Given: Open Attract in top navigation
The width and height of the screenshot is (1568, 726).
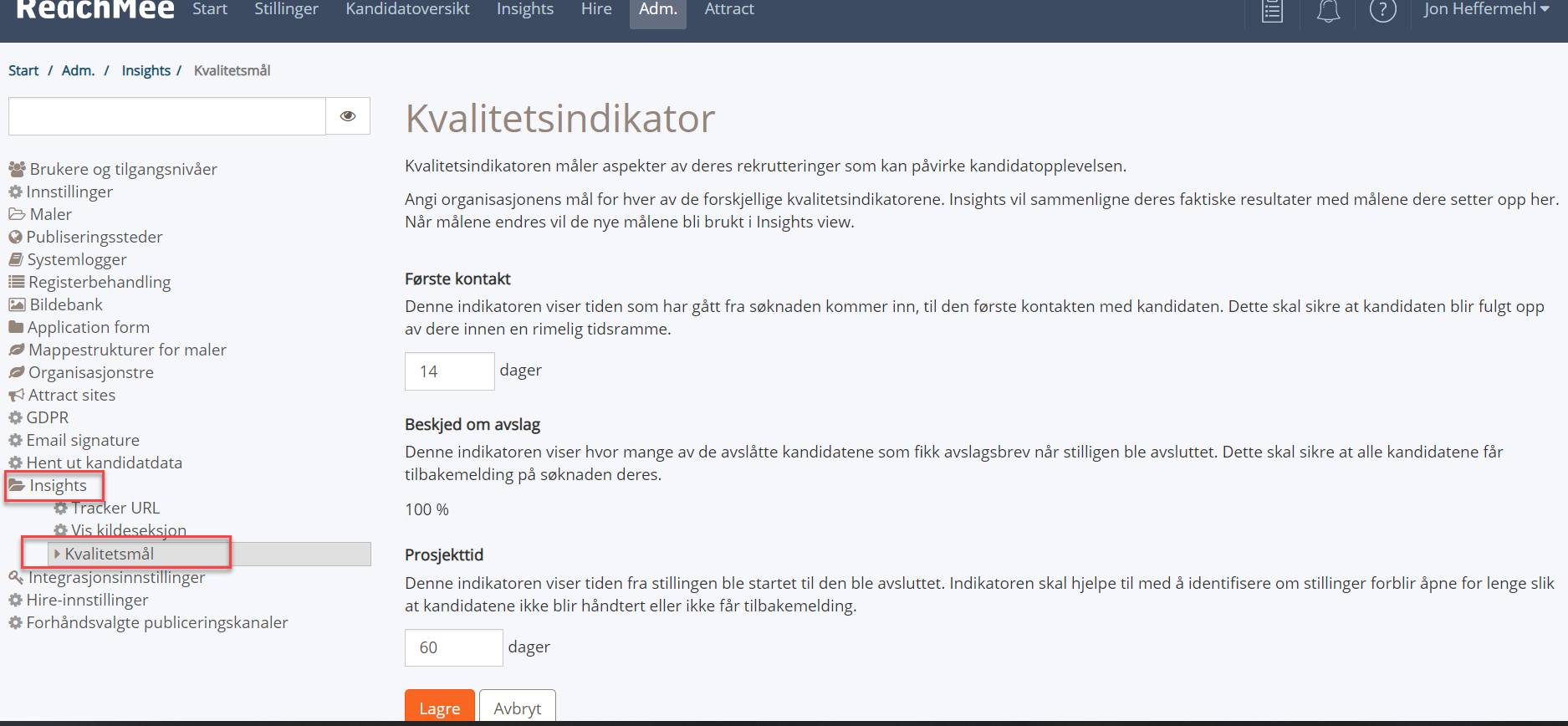Looking at the screenshot, I should [x=729, y=9].
